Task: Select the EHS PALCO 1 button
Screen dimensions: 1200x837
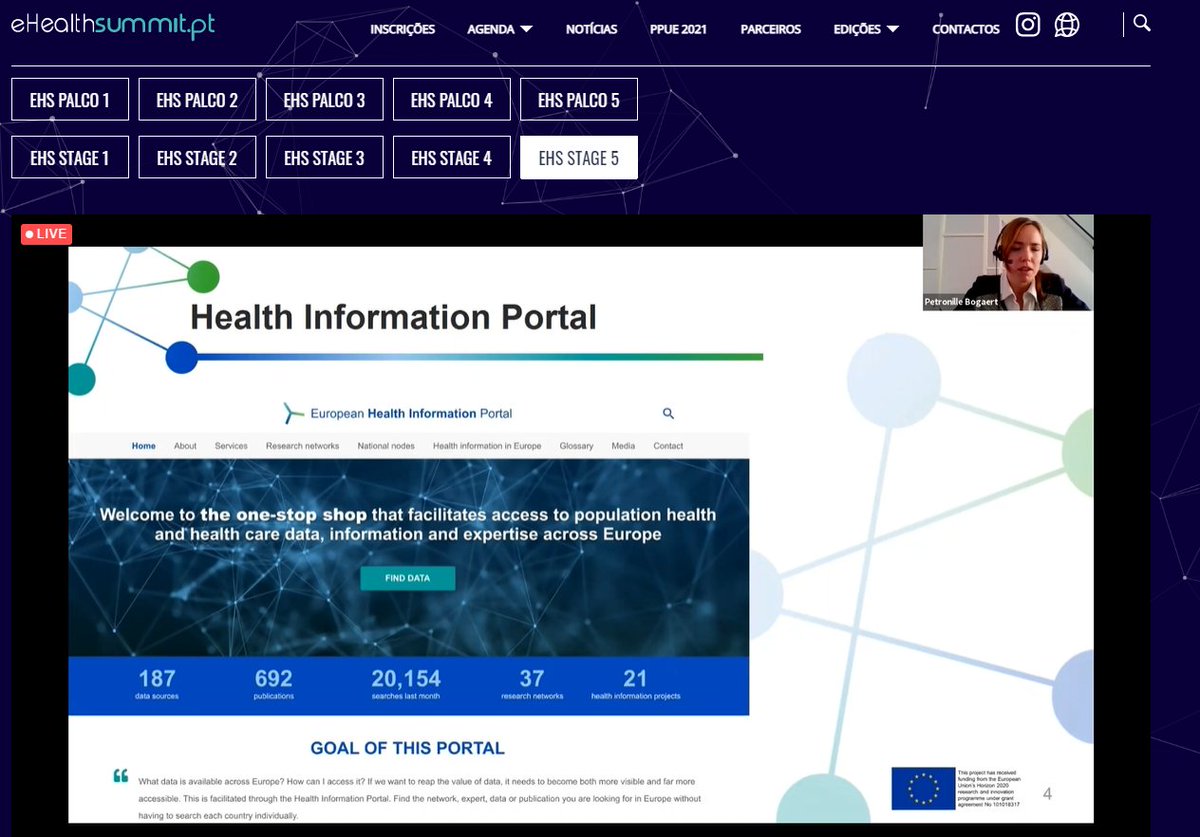Action: click(x=70, y=99)
